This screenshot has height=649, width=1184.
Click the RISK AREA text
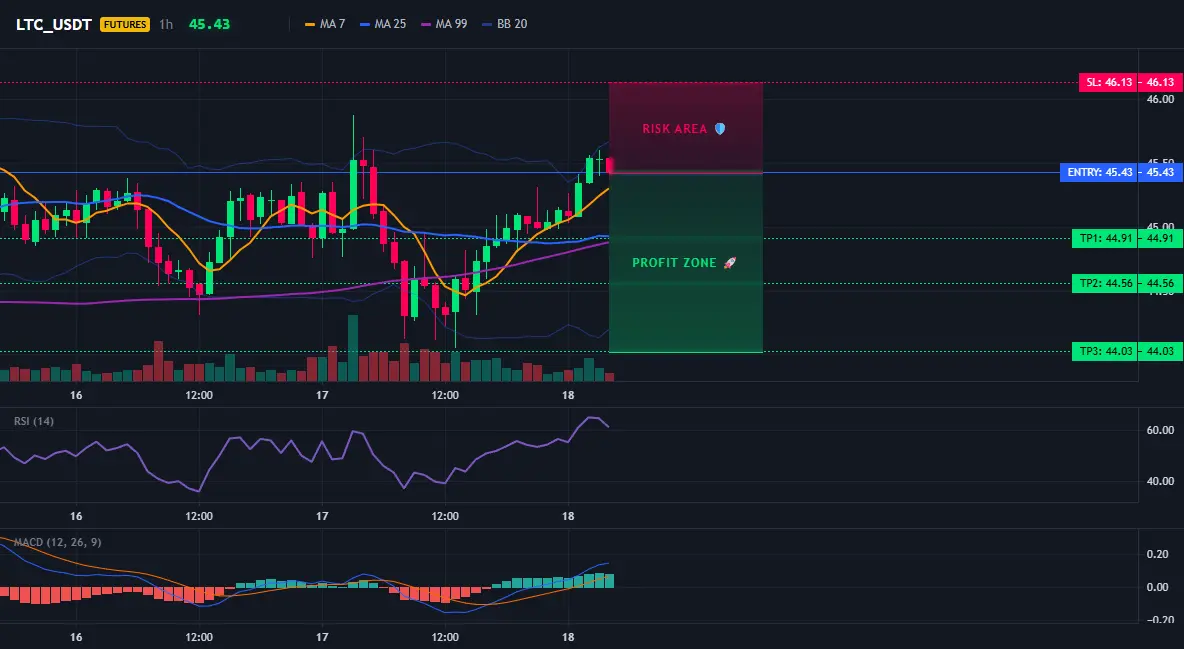[x=674, y=129]
